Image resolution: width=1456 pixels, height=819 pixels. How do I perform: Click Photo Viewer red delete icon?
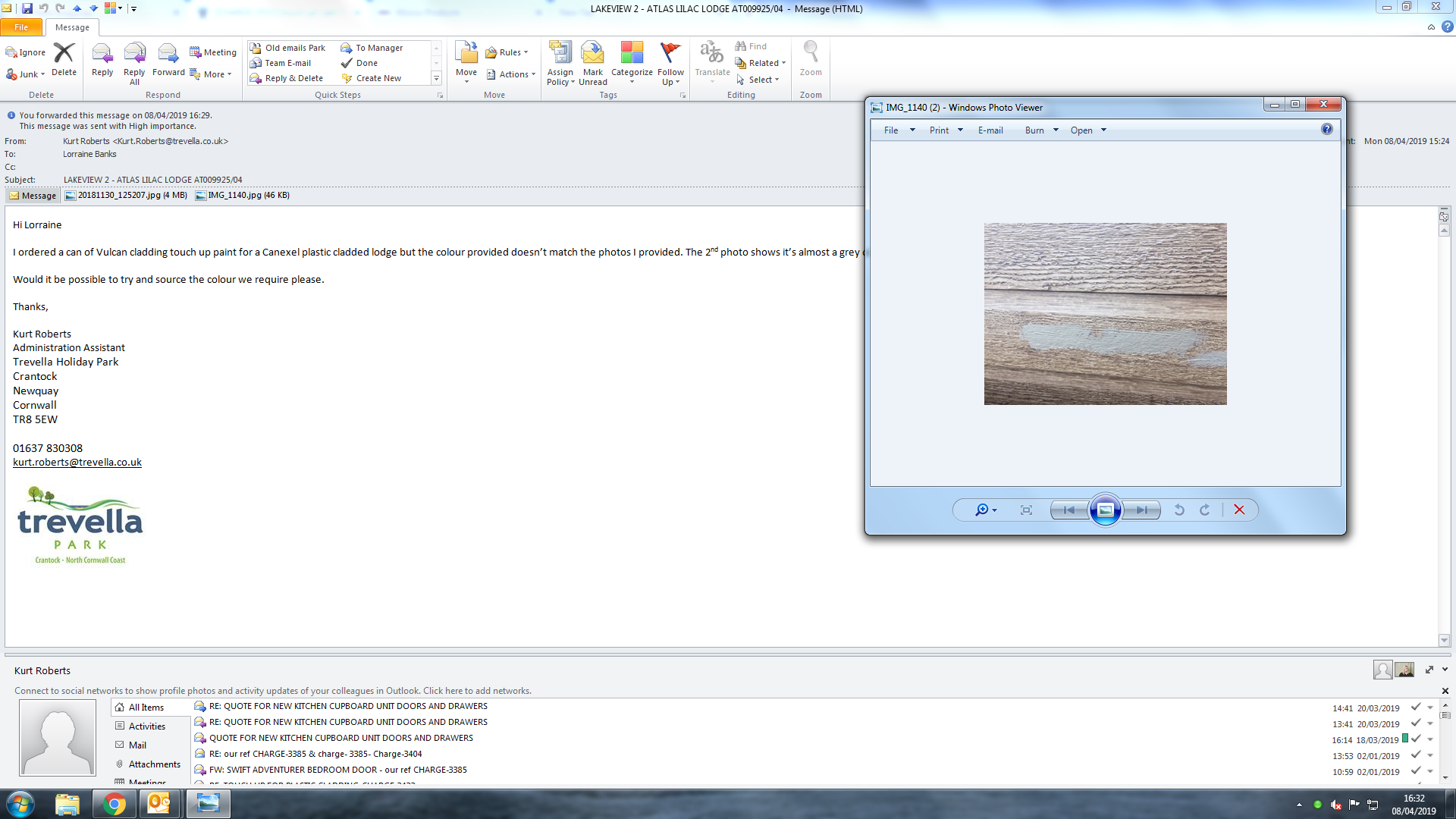click(x=1239, y=510)
